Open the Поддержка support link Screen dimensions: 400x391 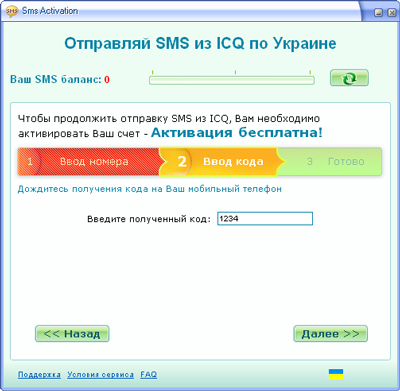coord(39,375)
